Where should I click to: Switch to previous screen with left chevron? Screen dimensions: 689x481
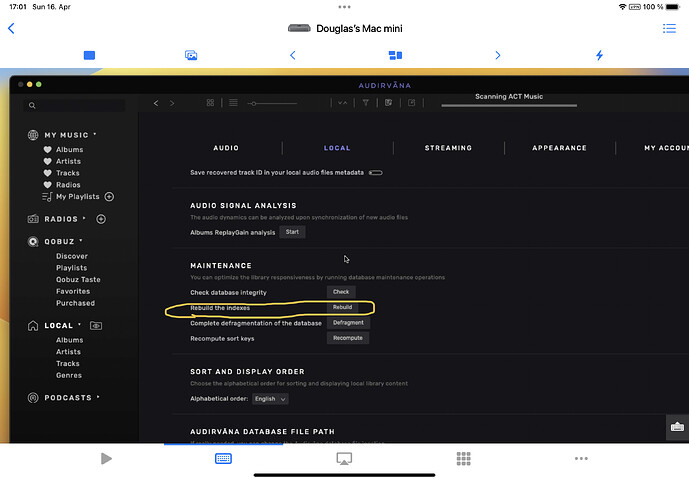[x=293, y=55]
